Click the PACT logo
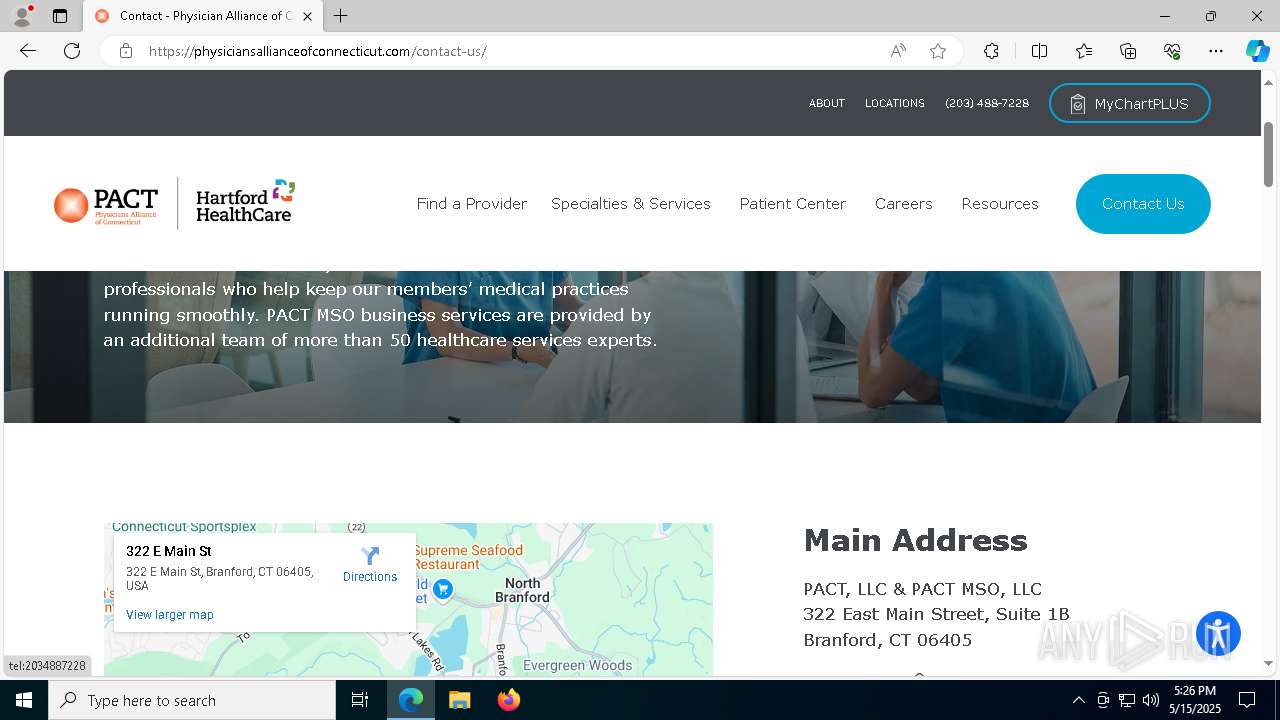1280x720 pixels. pyautogui.click(x=106, y=205)
